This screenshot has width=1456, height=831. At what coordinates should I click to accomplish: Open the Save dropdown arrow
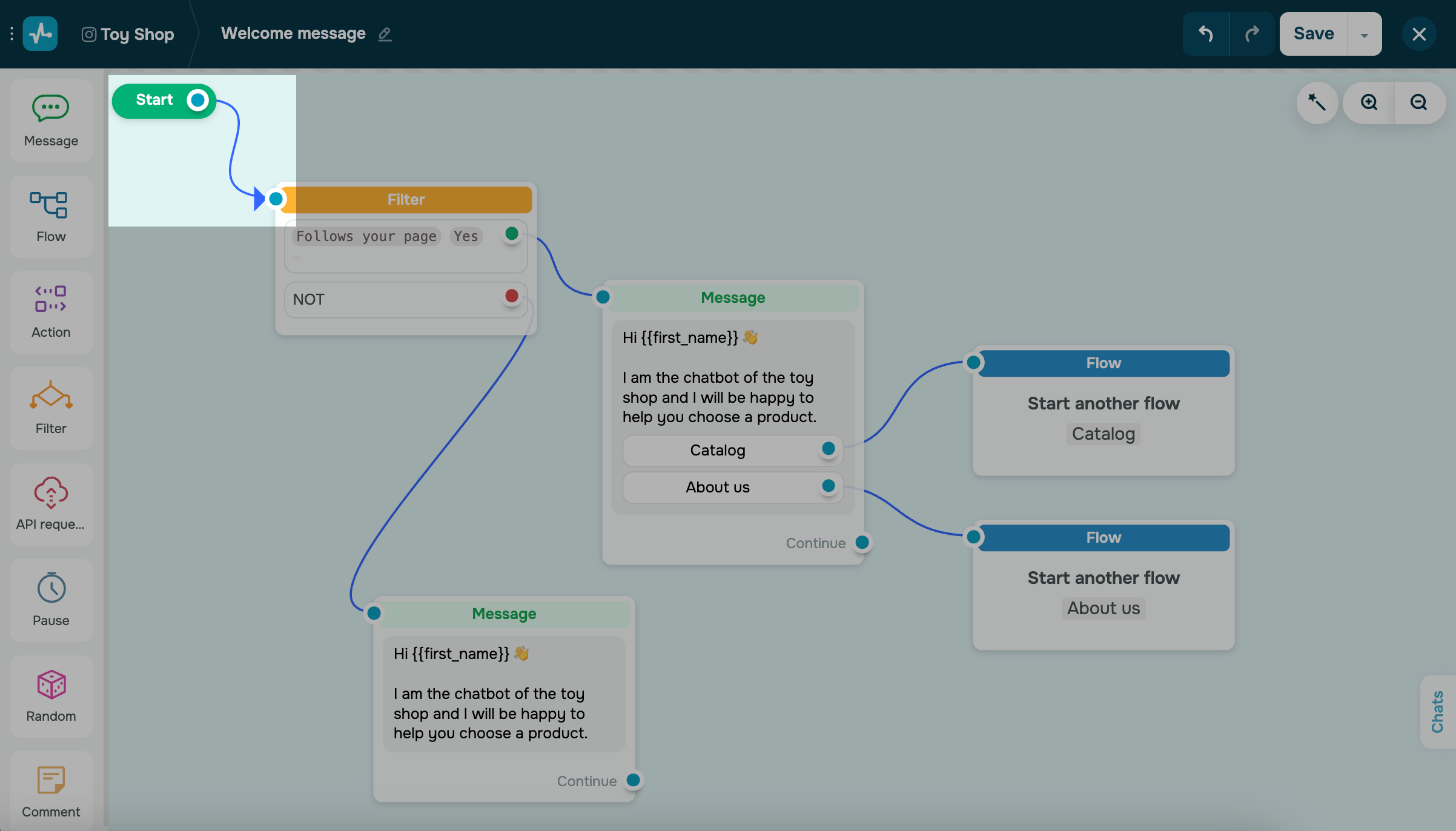[1364, 35]
